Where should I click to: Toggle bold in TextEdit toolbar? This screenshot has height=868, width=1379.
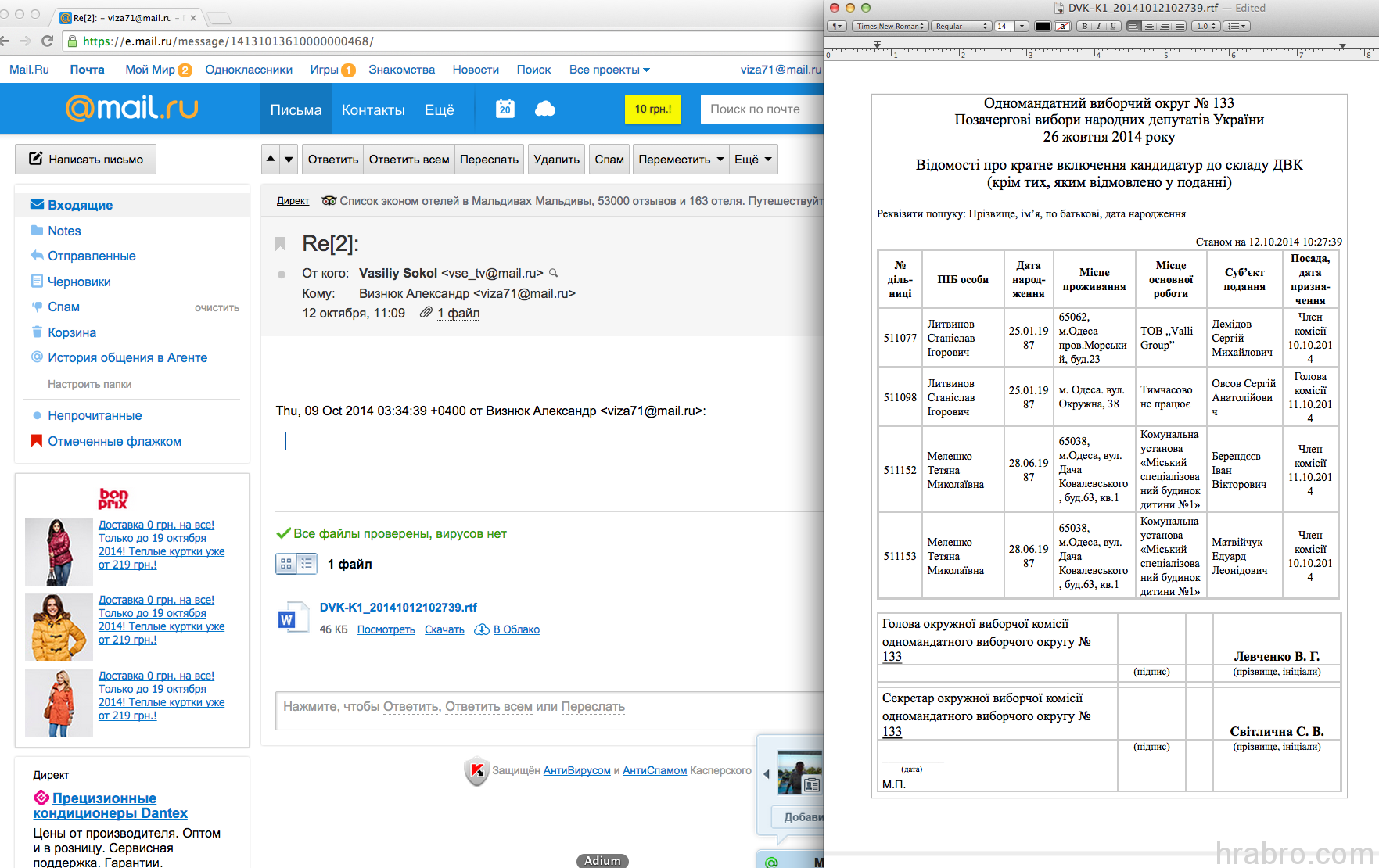1084,27
